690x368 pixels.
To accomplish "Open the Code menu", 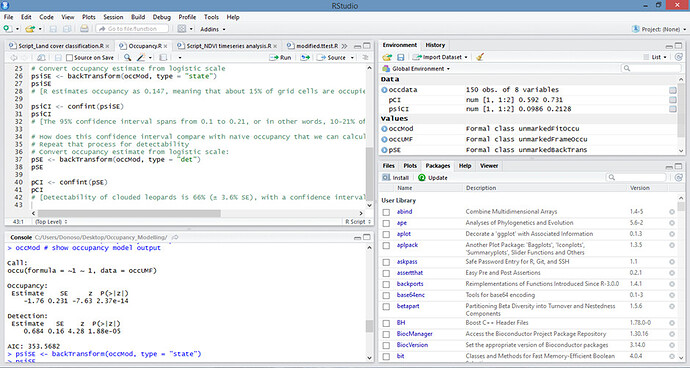I will tap(46, 17).
